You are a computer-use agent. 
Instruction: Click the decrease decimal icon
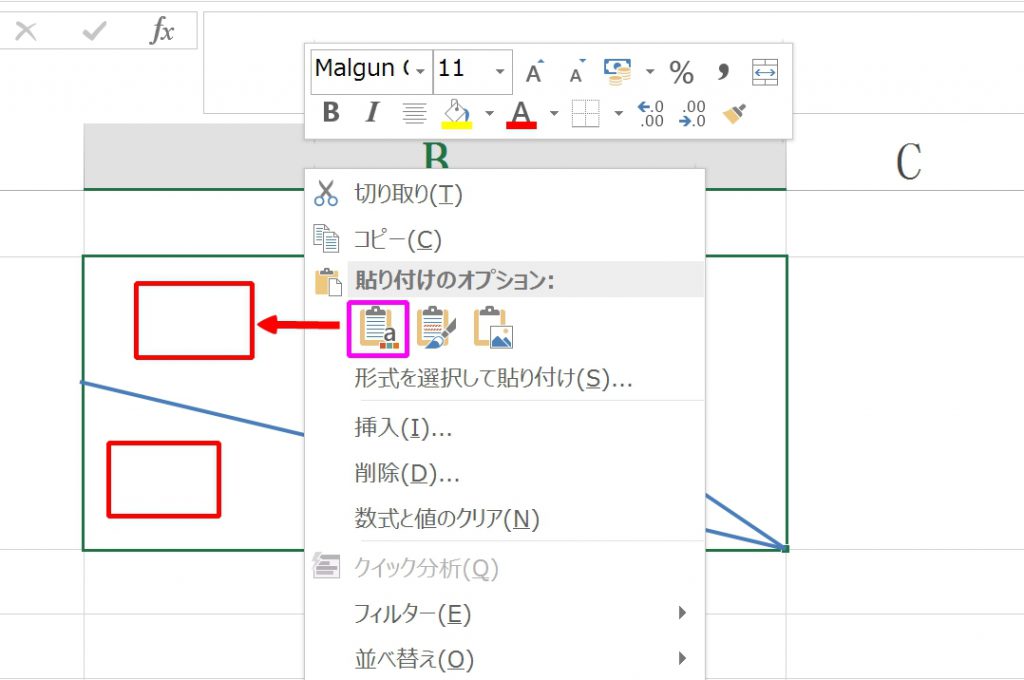[692, 113]
